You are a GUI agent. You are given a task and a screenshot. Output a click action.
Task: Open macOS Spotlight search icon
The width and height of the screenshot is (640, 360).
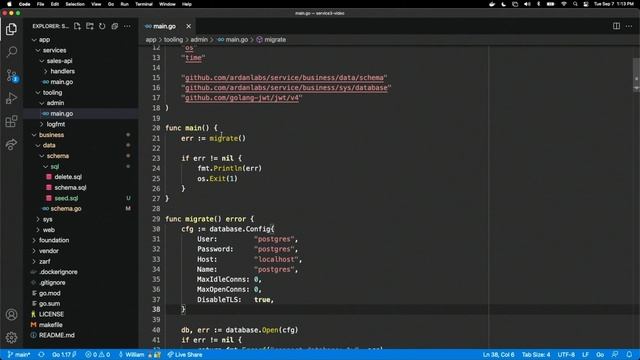[575, 4]
